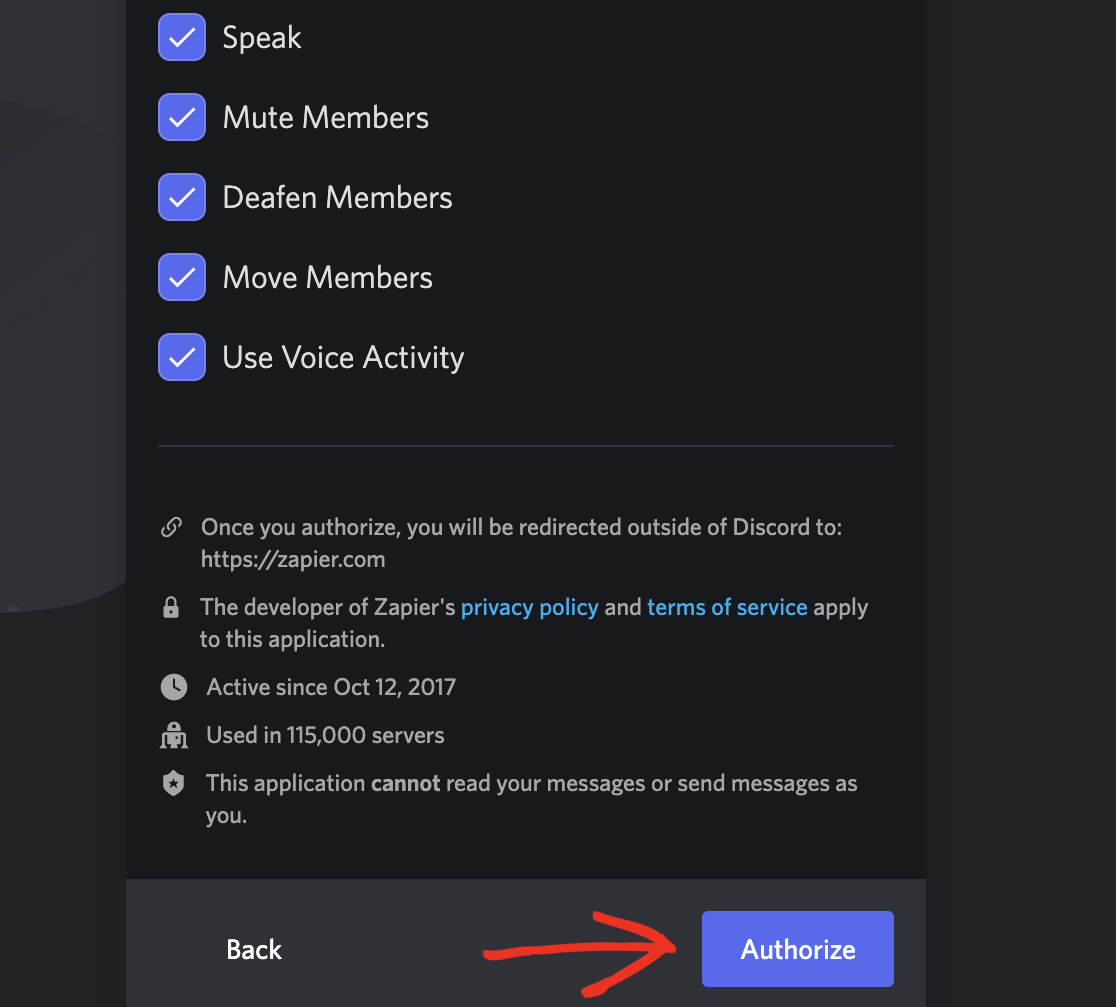The image size is (1116, 1007).
Task: Toggle the Deafen Members checkbox
Action: [x=182, y=197]
